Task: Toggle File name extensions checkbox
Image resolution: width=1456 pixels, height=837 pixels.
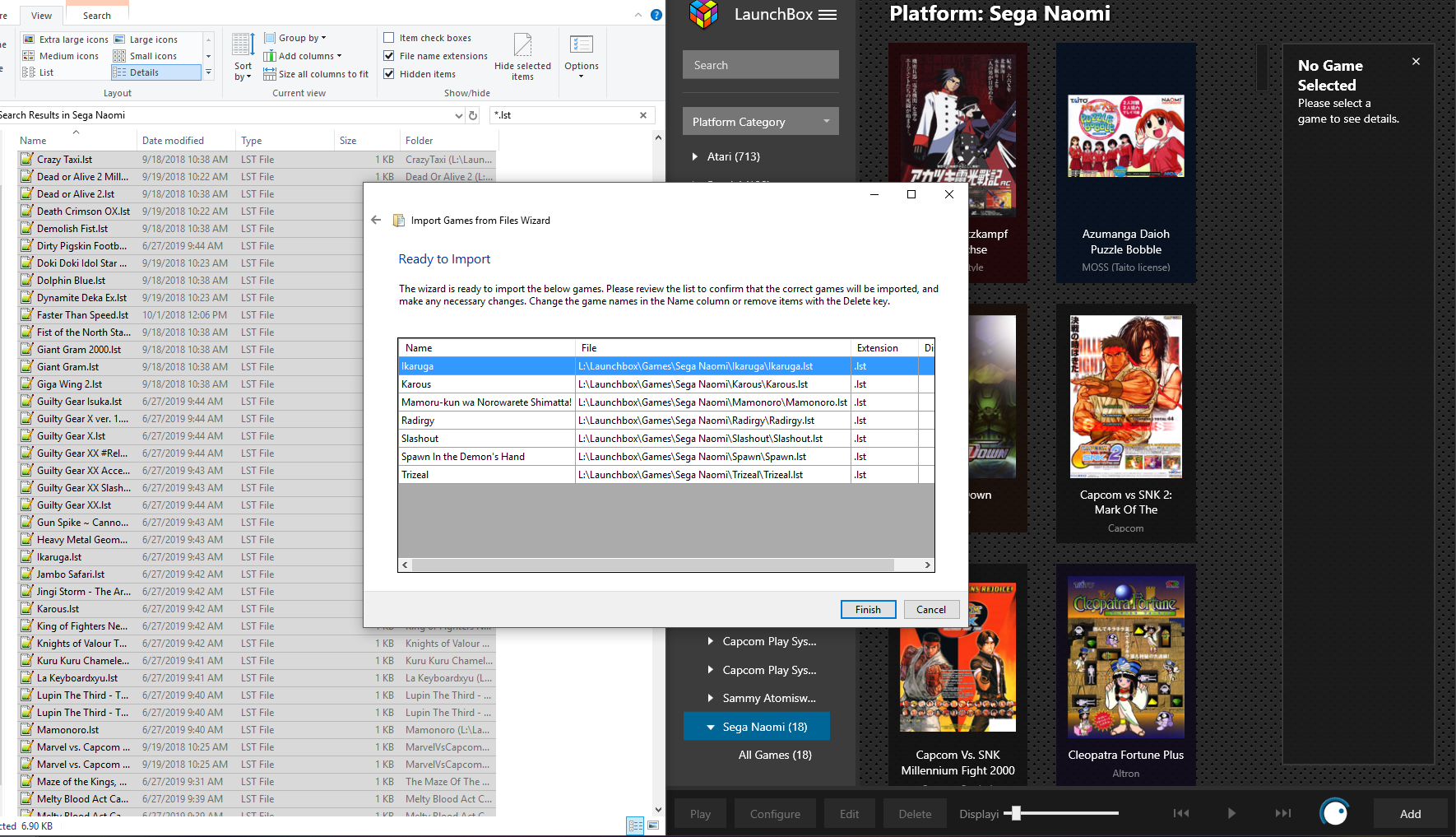Action: (389, 56)
